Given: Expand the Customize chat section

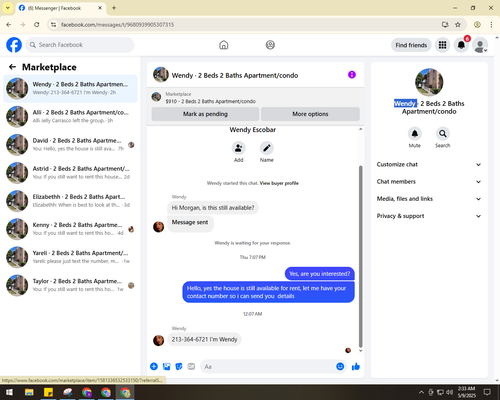Looking at the screenshot, I should (429, 164).
